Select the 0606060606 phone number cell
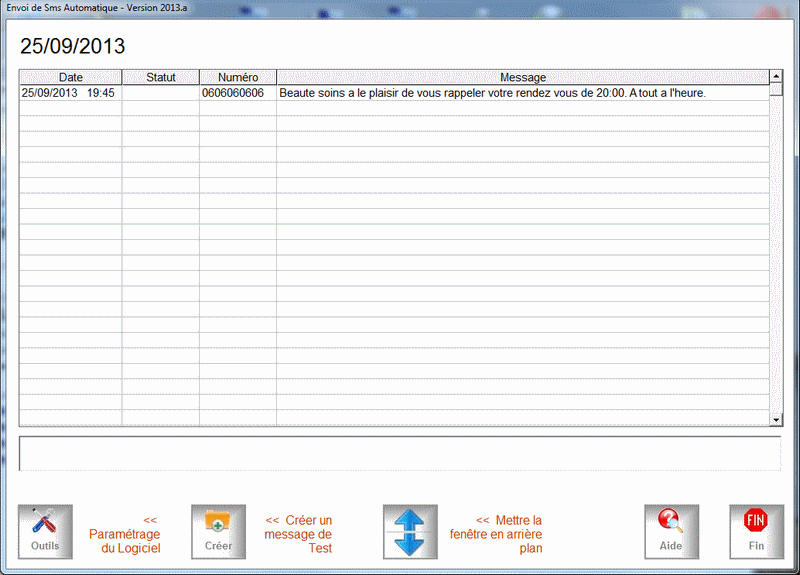800x575 pixels. (x=238, y=93)
